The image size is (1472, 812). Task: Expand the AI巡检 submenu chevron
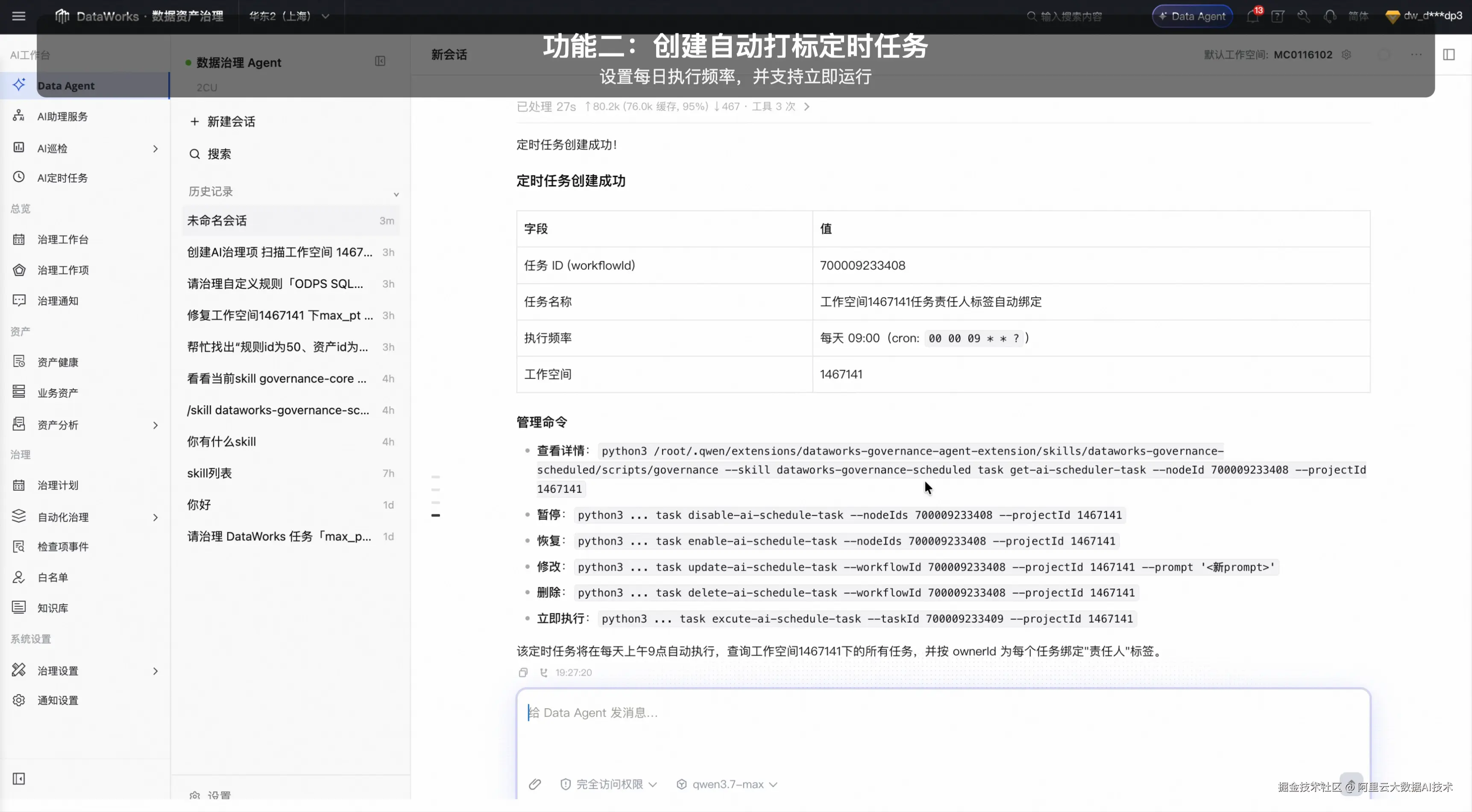155,149
